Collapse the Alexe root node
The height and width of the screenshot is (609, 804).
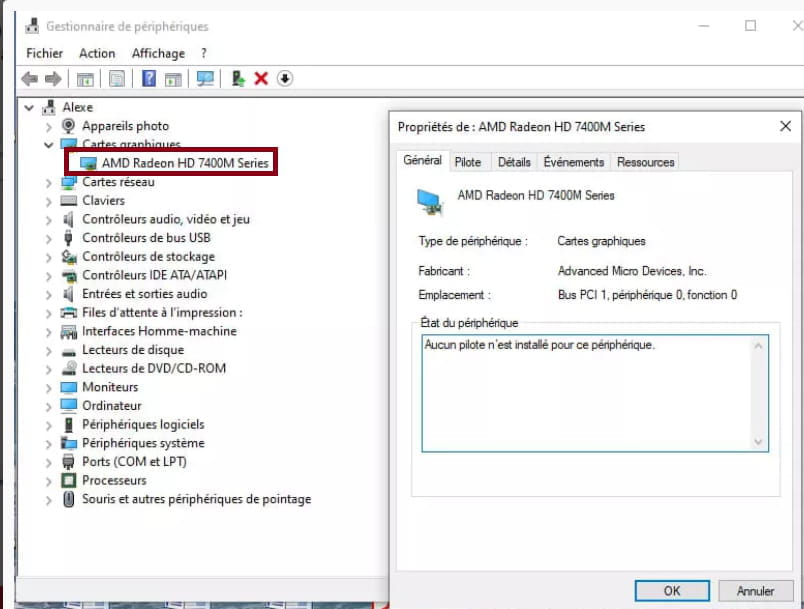(29, 108)
